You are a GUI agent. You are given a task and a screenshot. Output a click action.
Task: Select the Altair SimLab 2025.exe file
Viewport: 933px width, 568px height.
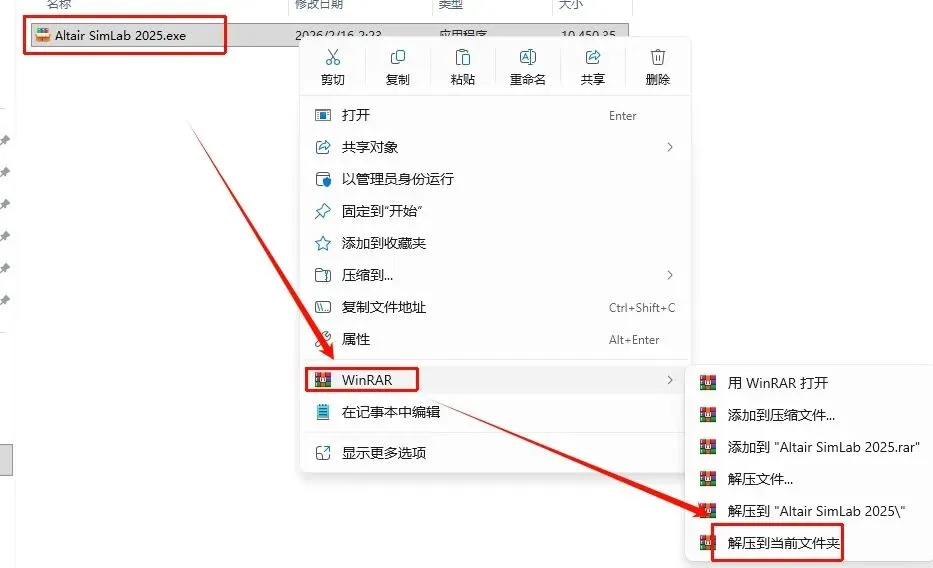click(x=120, y=36)
